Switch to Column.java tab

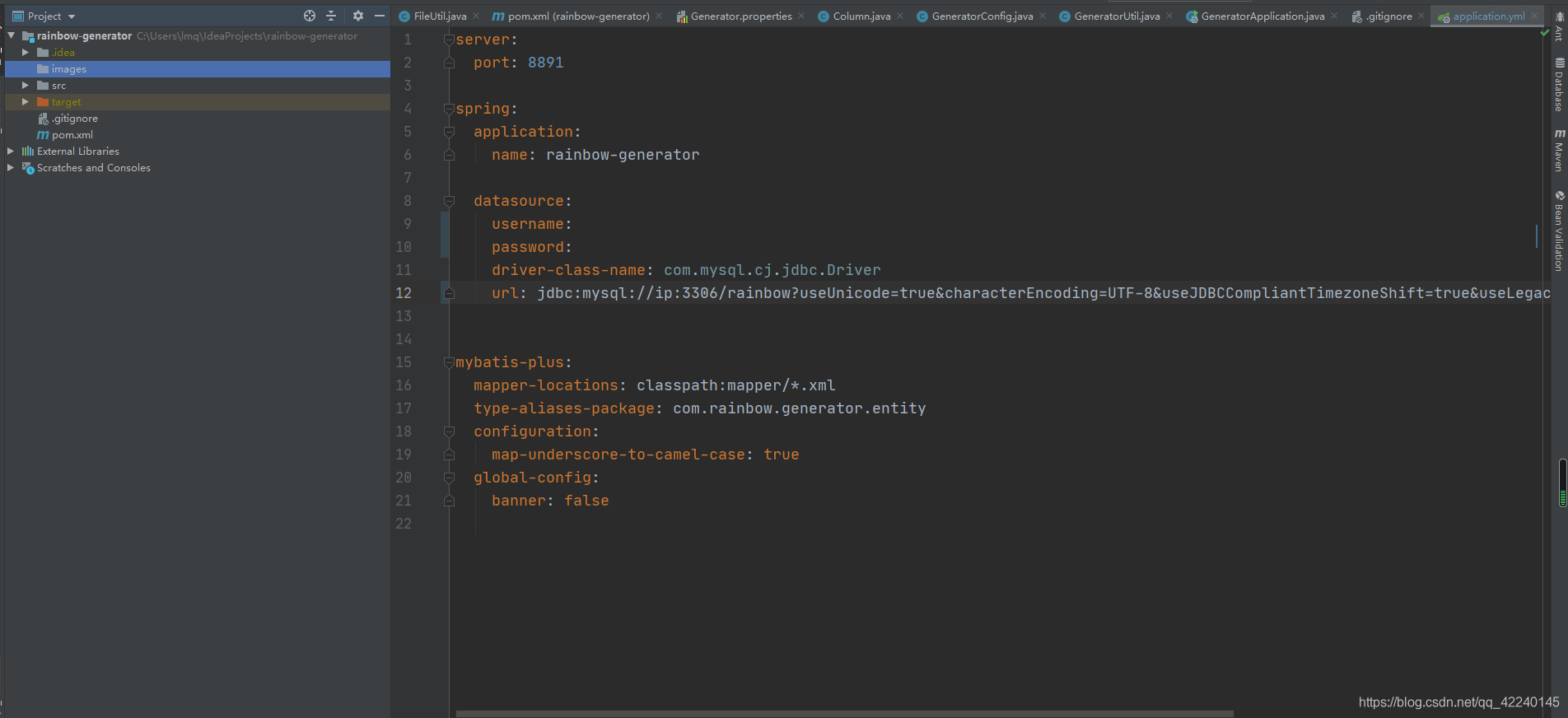coord(861,16)
